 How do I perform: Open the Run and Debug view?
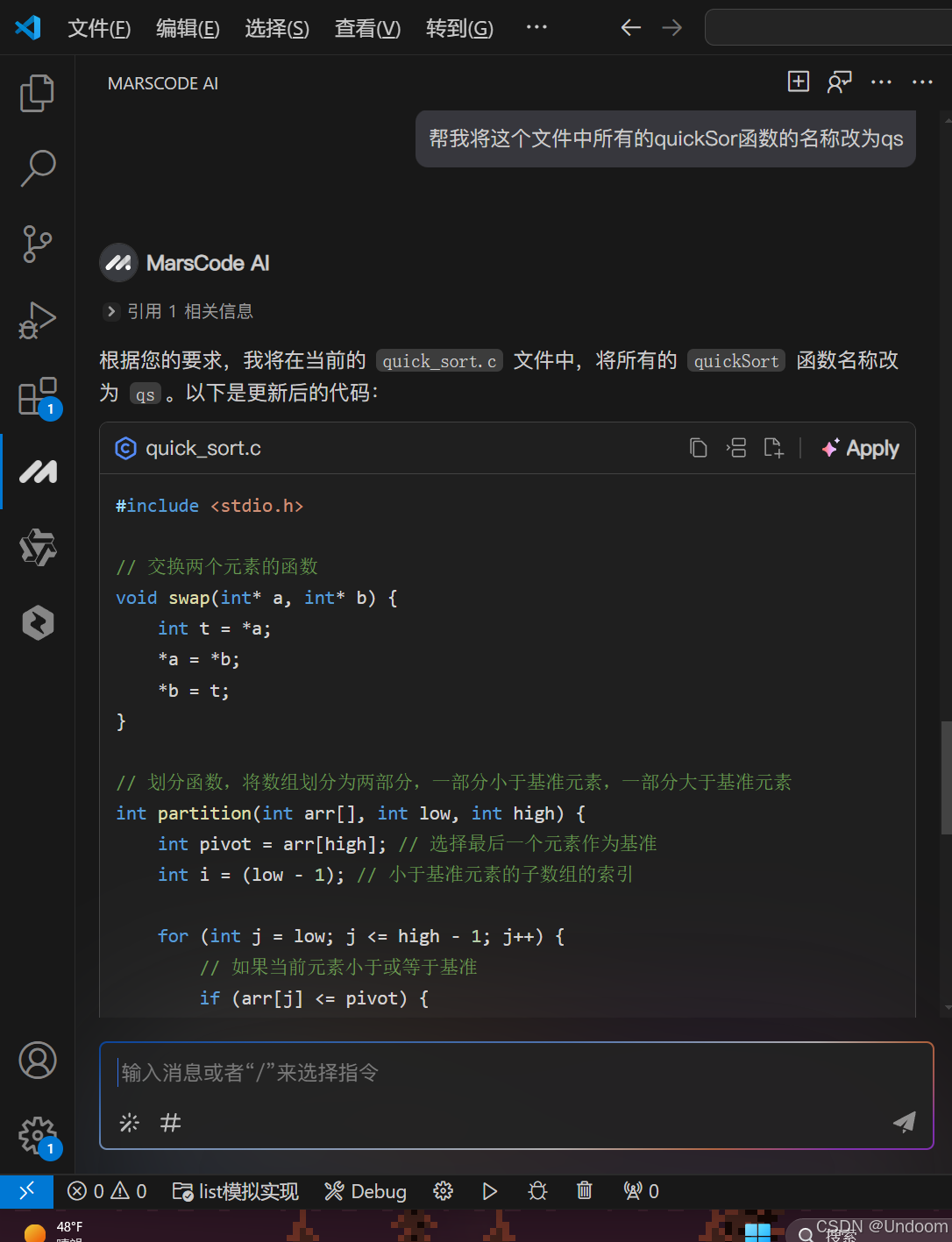pyautogui.click(x=37, y=320)
